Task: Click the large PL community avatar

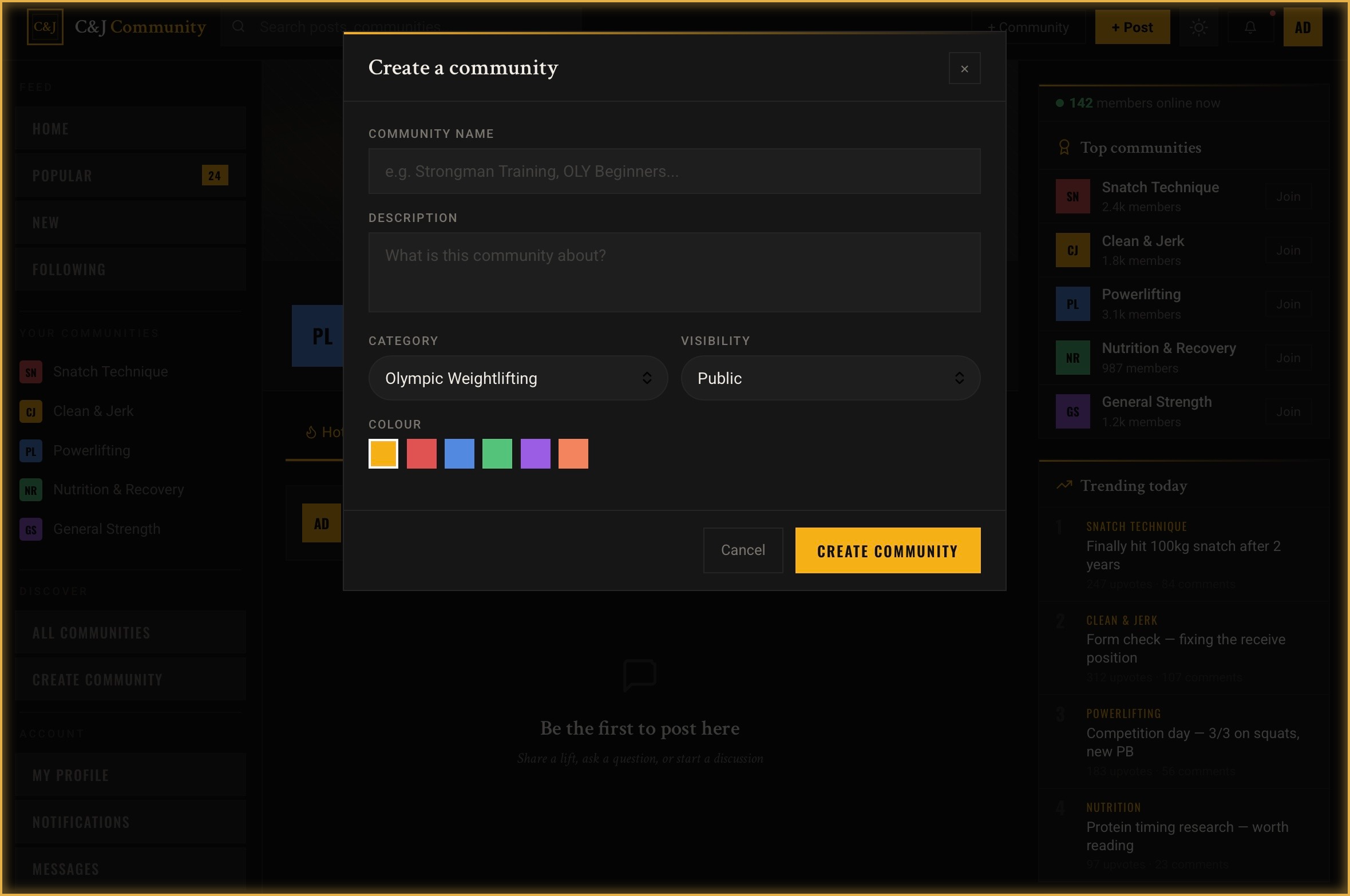Action: [x=318, y=336]
